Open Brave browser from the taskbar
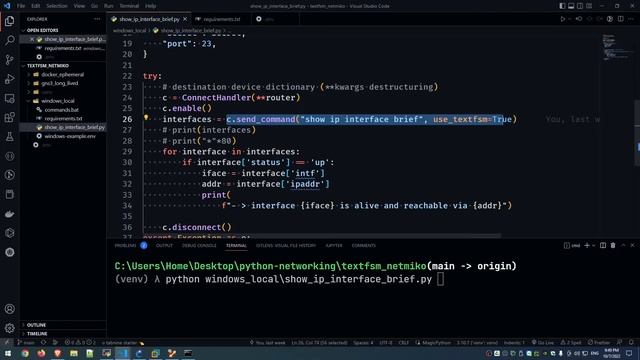The image size is (640, 360). pos(58,353)
